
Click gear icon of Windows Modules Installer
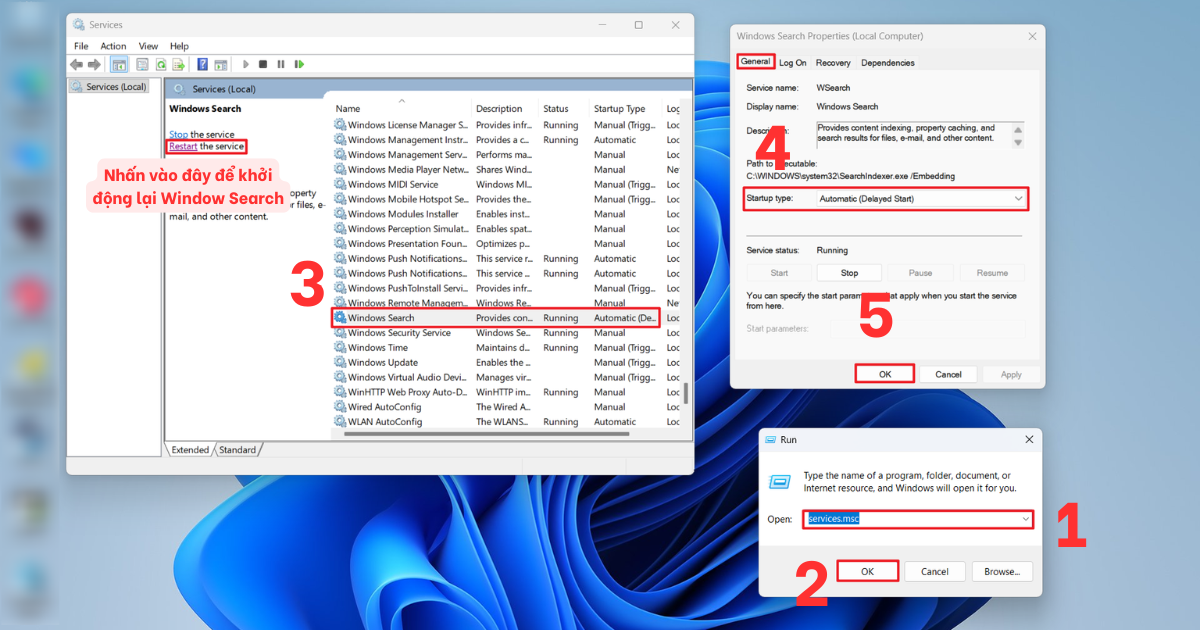point(340,214)
